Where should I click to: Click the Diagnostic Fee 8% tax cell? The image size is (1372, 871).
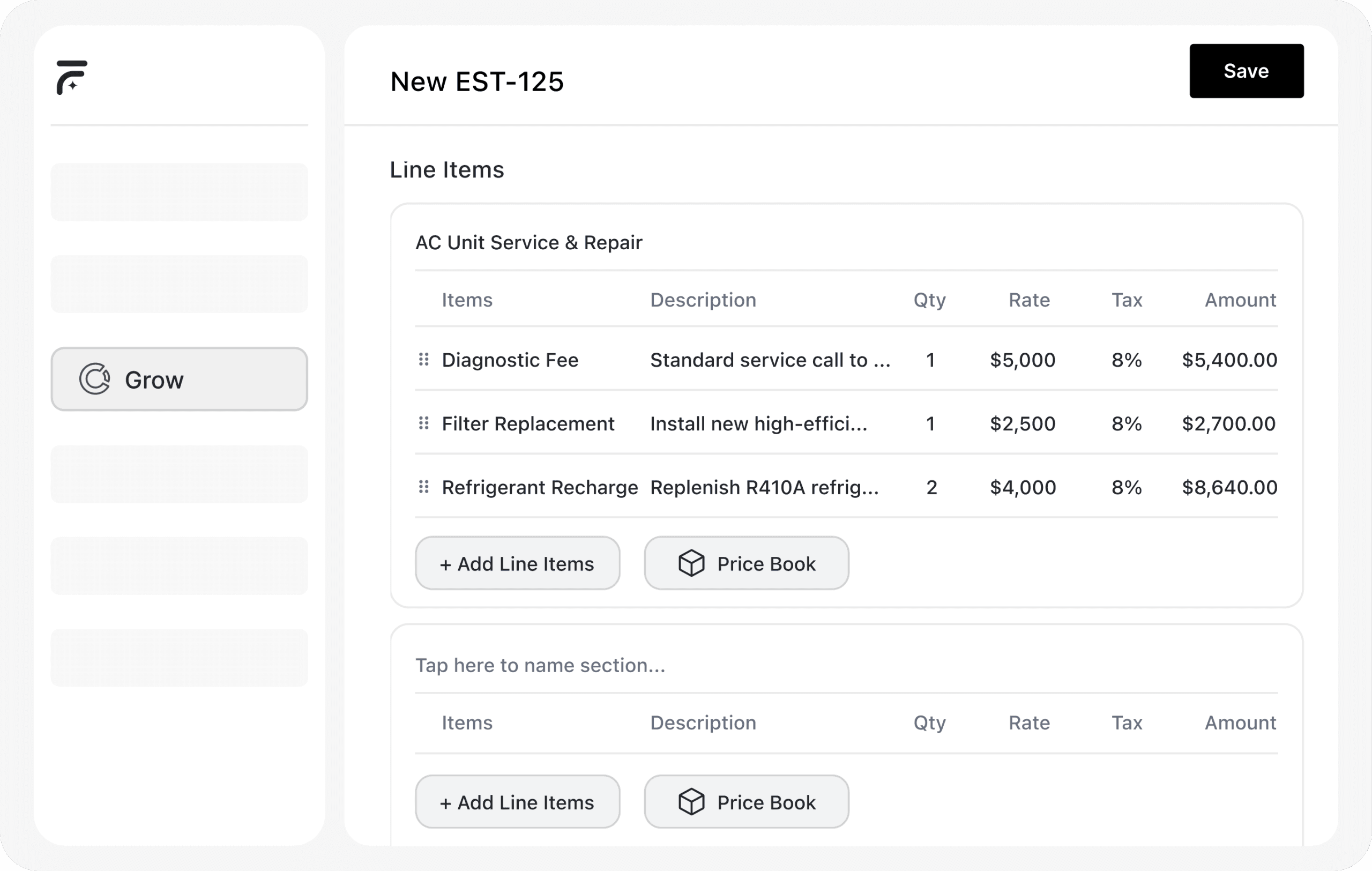click(1126, 360)
